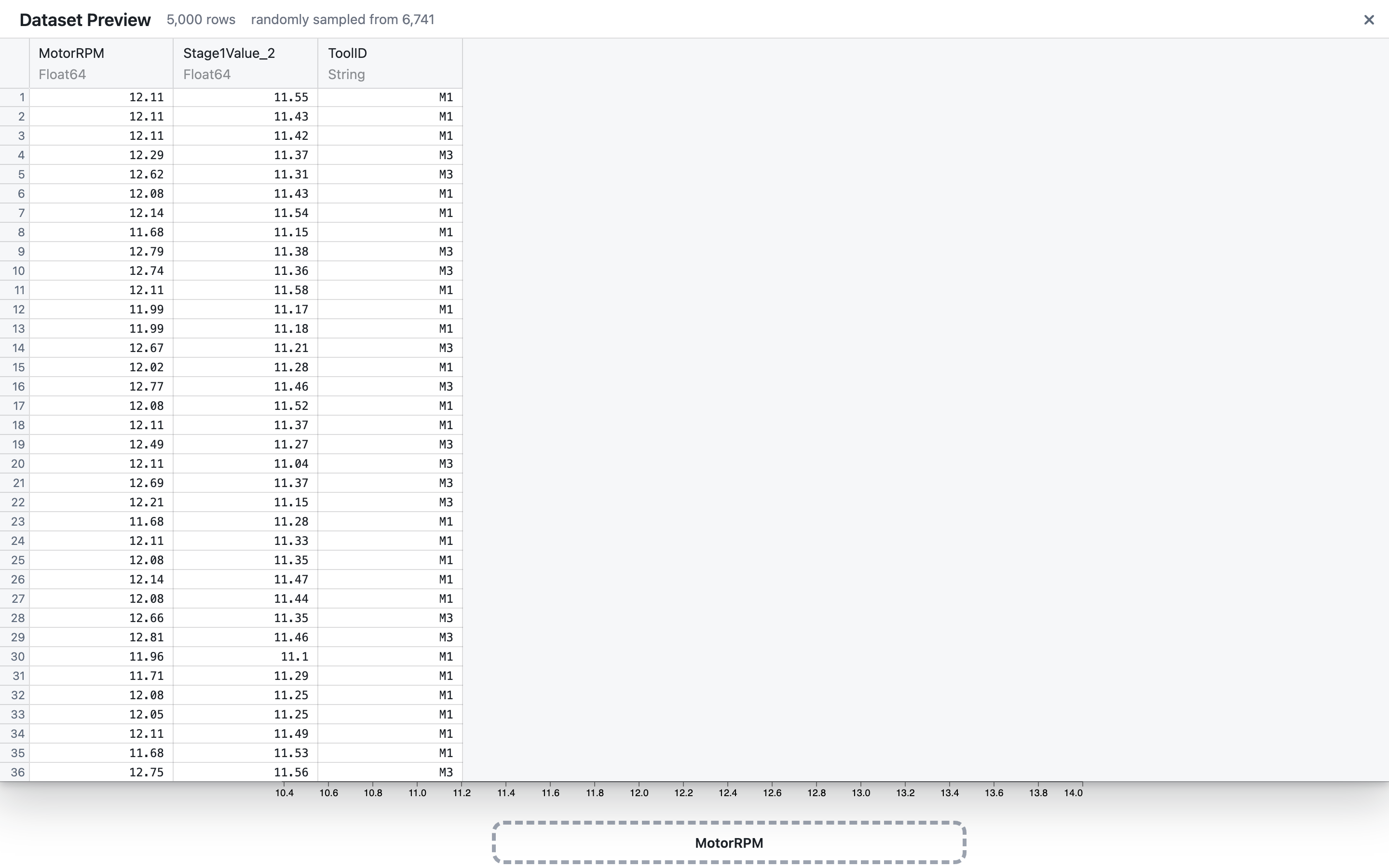Select the MotorRPM axis field box

point(728,842)
